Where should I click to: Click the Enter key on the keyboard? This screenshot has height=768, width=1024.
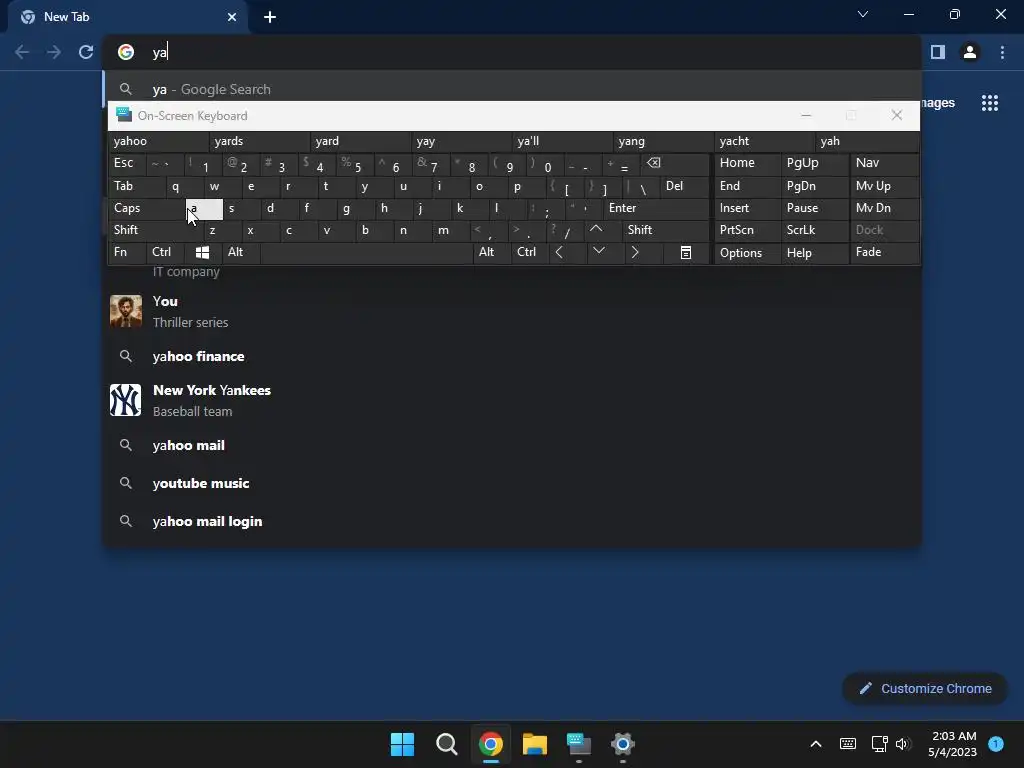(x=656, y=208)
